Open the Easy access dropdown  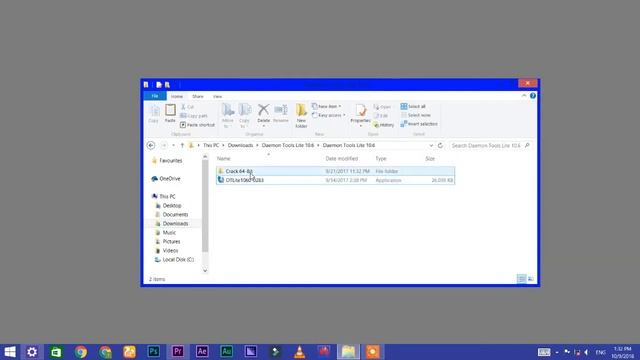pyautogui.click(x=329, y=116)
